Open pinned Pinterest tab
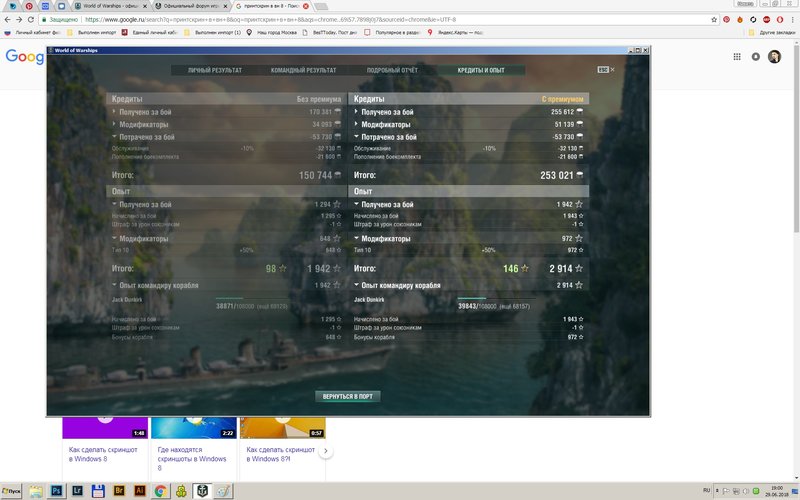The image size is (800, 500). click(29, 6)
